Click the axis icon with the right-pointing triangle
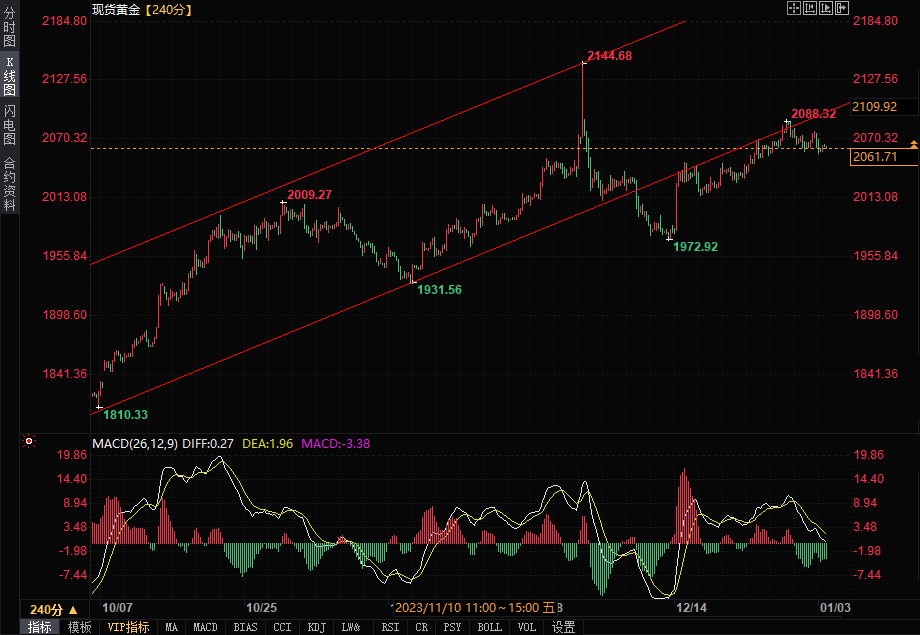 pyautogui.click(x=826, y=8)
